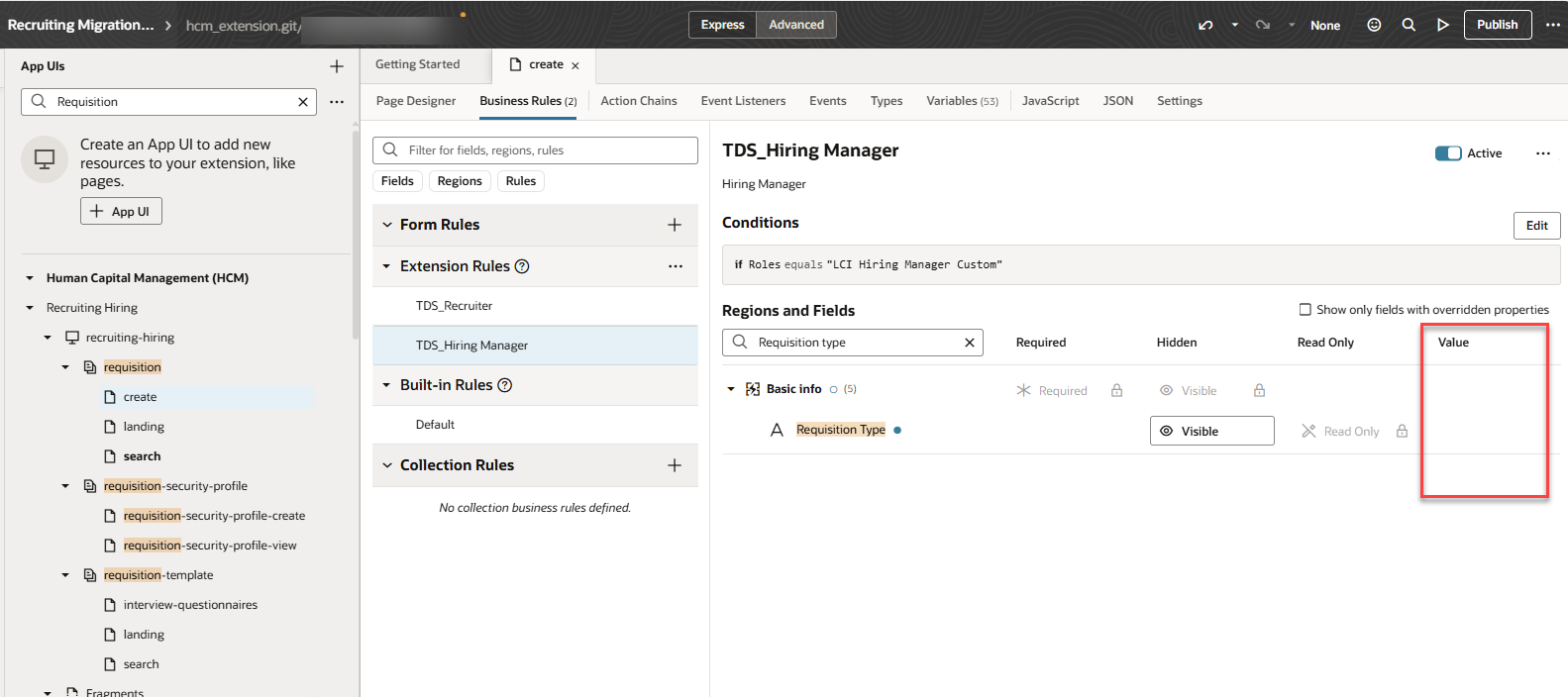Add a new App UI with plus icon
Image resolution: width=1568 pixels, height=697 pixels.
337,66
